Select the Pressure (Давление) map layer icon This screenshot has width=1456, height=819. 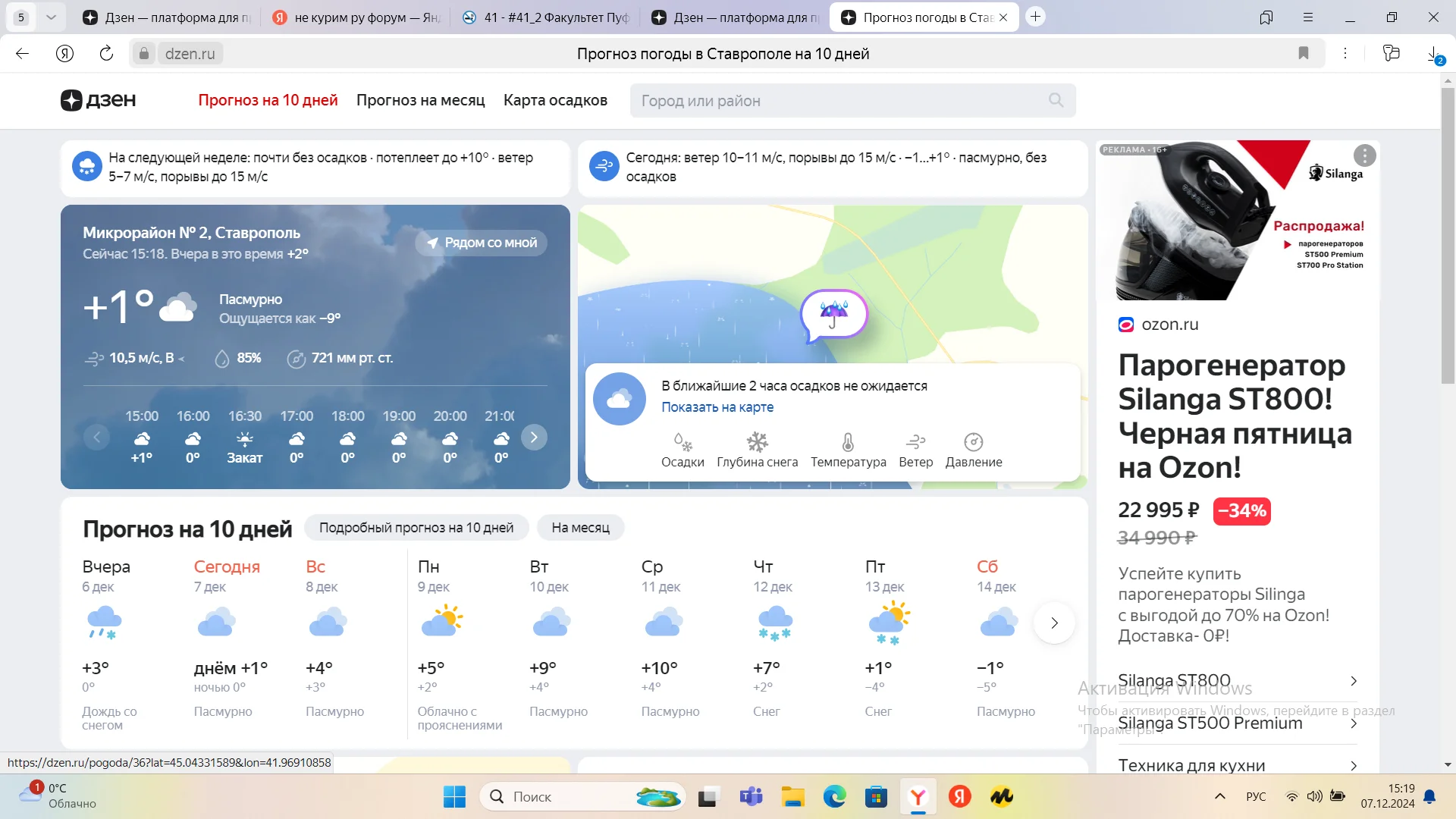point(973,442)
